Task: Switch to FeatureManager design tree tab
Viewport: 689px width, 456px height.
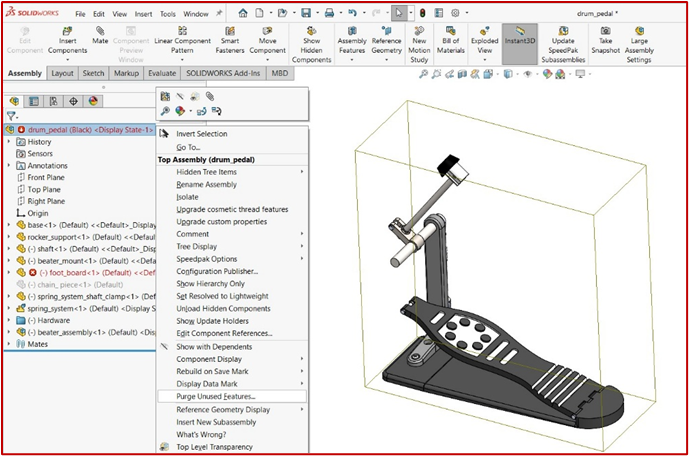Action: (x=14, y=101)
